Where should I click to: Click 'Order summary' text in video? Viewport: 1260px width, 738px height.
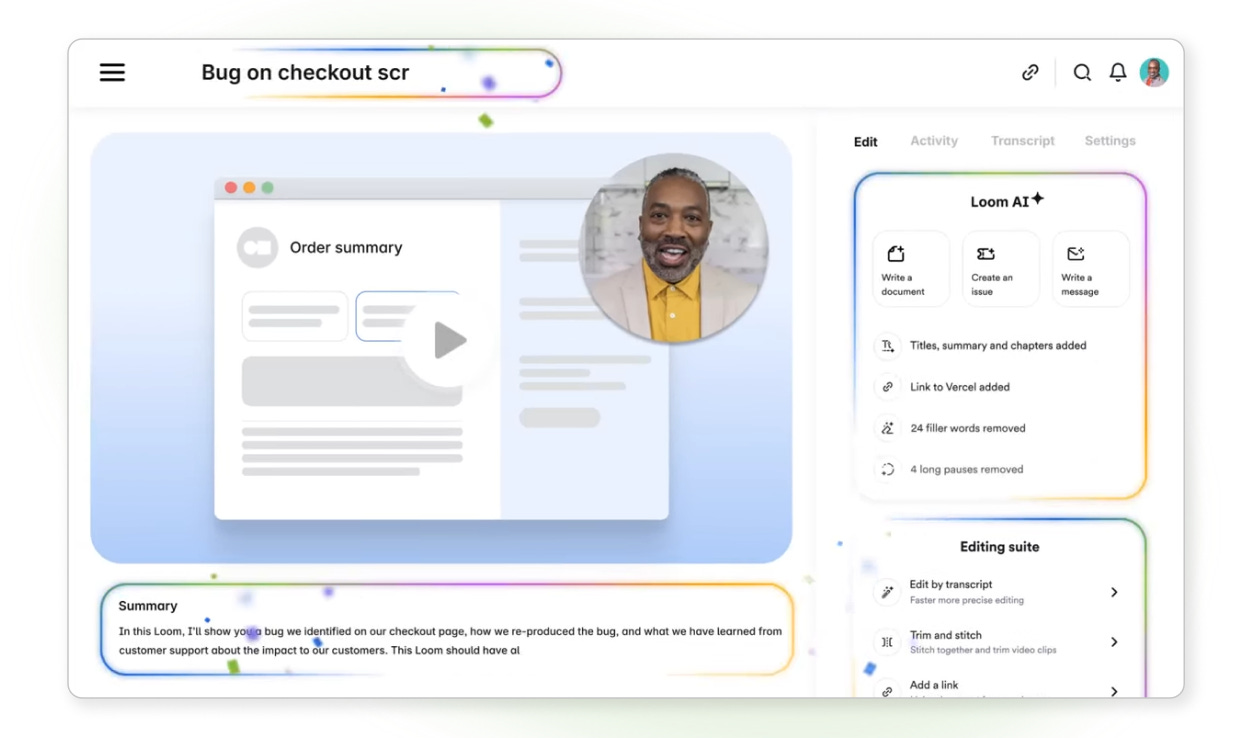click(346, 248)
